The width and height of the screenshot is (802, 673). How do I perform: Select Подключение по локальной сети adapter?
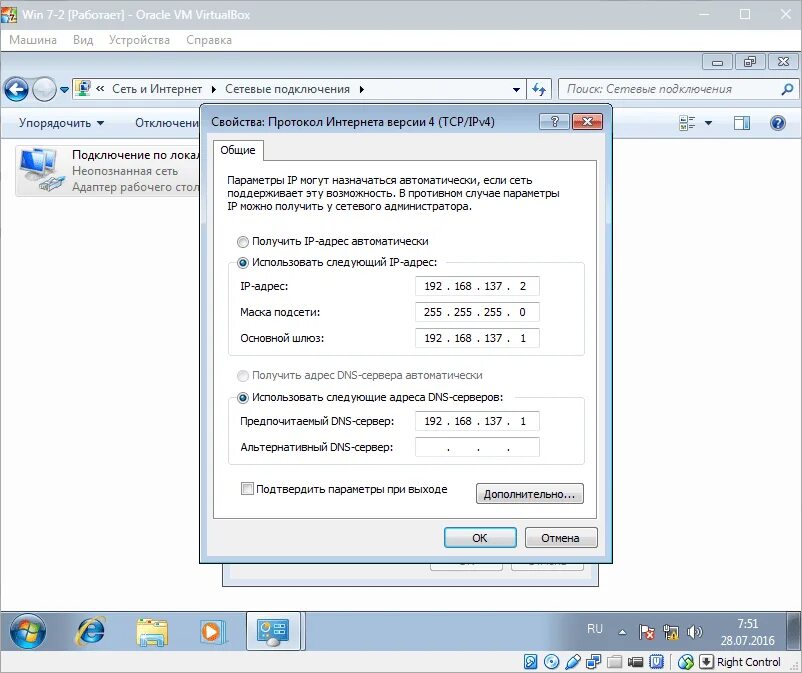(x=107, y=171)
